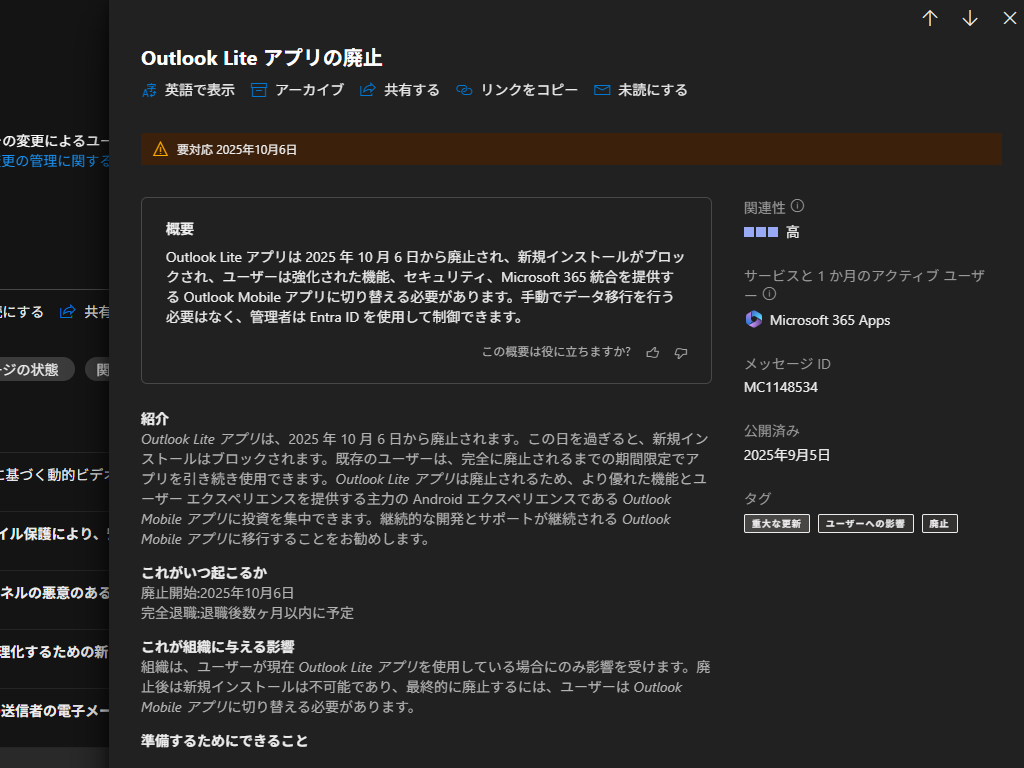Click the chain icon for リンクをコピー
1024x768 pixels.
(x=463, y=89)
